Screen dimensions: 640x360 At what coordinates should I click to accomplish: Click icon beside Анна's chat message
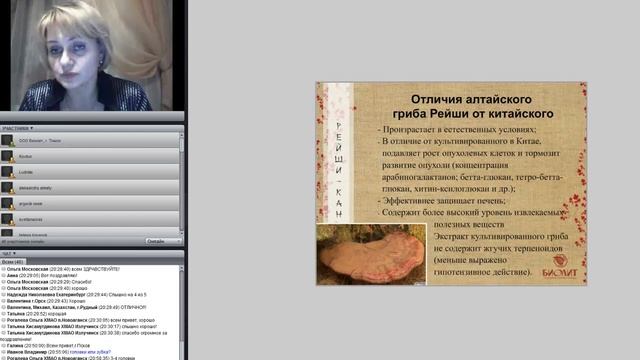[x=3, y=276]
